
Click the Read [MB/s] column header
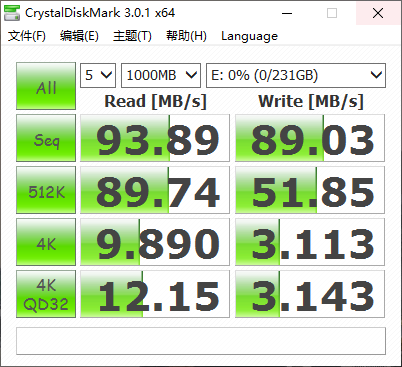point(155,101)
